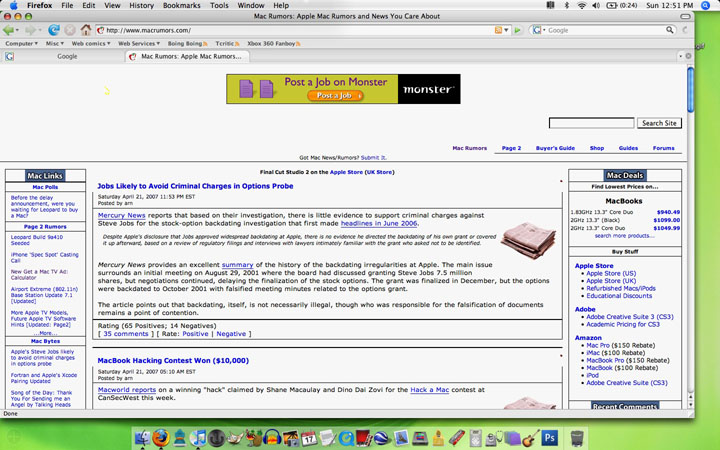Open the Buyer's Guide navigation link

click(x=555, y=148)
